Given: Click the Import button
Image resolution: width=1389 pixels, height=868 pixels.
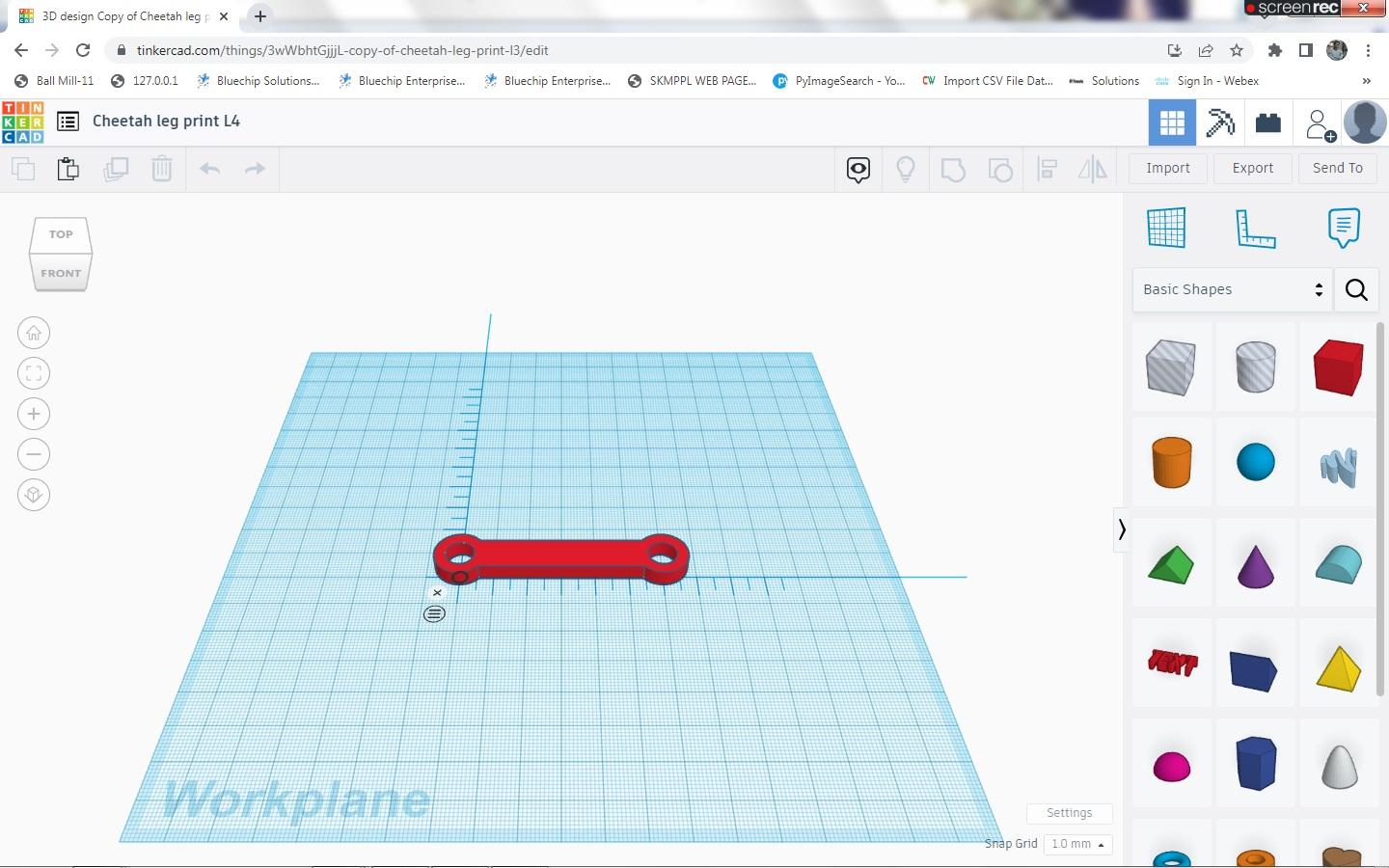Looking at the screenshot, I should (x=1168, y=168).
